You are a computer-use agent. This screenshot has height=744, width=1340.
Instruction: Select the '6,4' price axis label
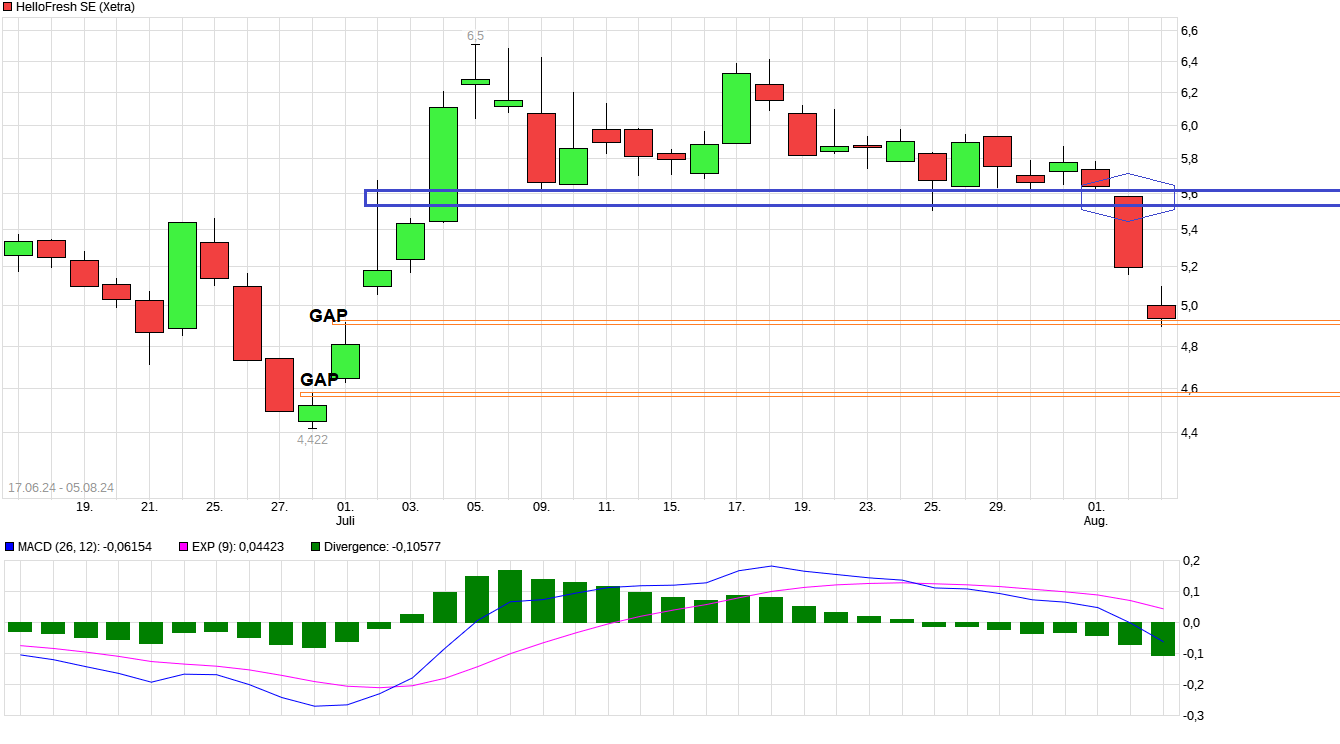point(1189,62)
